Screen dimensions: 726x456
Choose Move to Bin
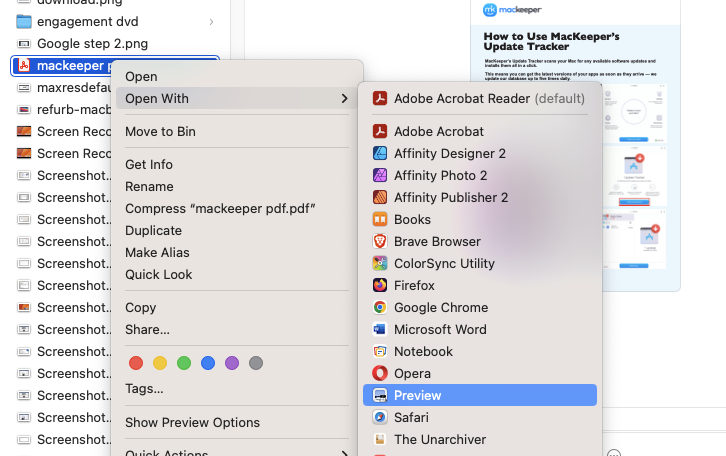[x=160, y=131]
